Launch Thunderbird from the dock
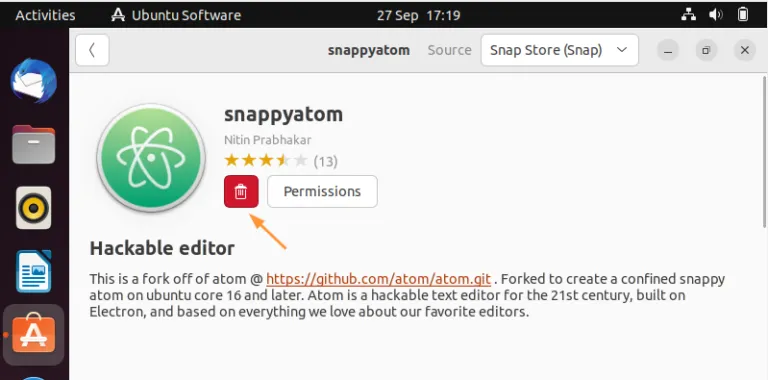Image resolution: width=768 pixels, height=380 pixels. point(33,81)
